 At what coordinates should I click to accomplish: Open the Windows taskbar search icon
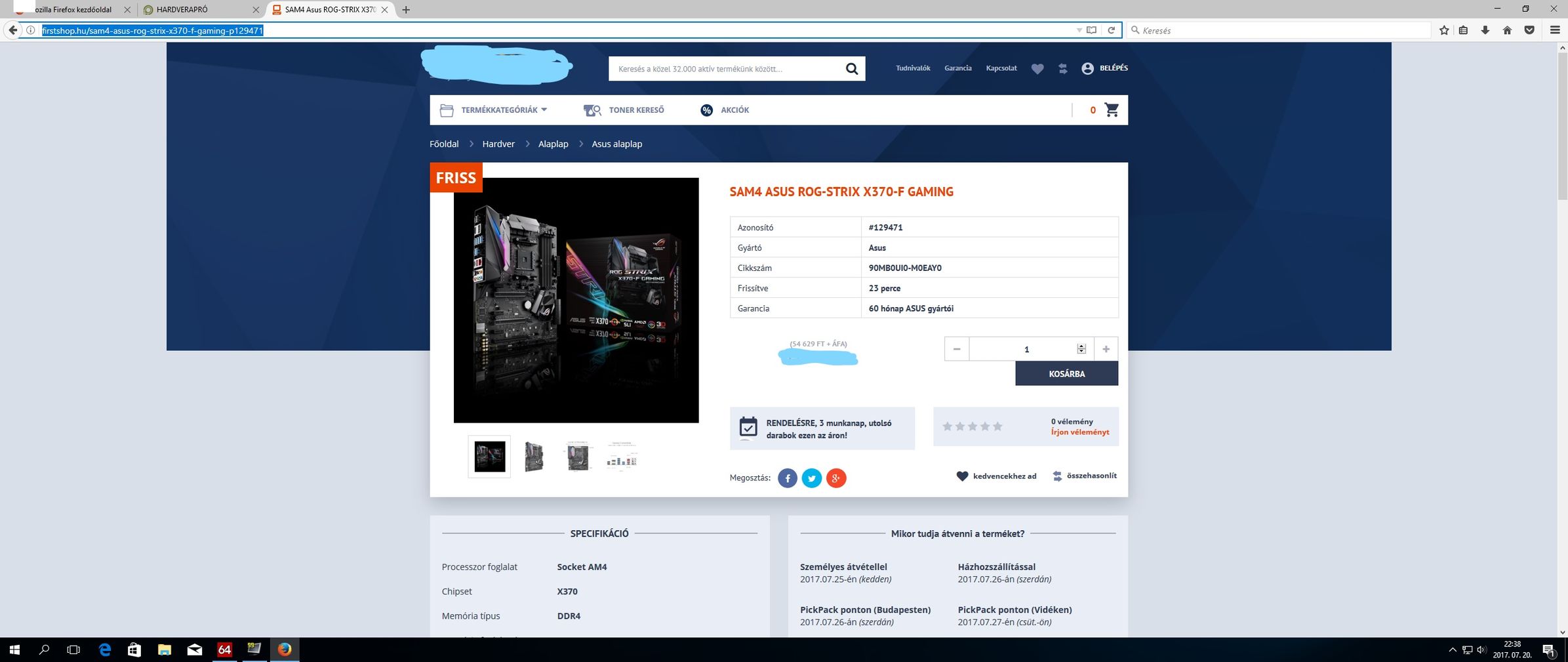(45, 650)
